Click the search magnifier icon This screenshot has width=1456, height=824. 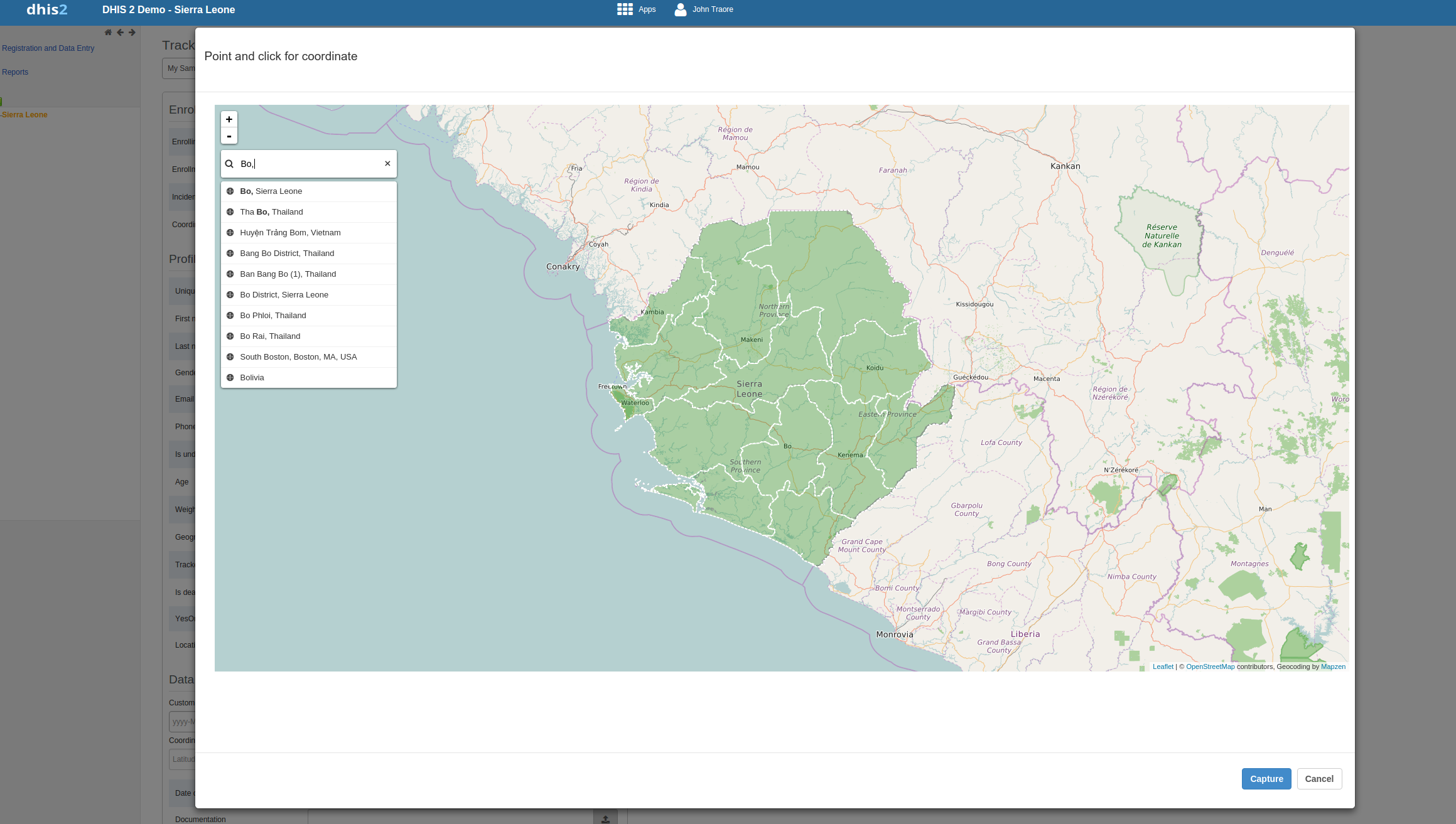click(230, 164)
